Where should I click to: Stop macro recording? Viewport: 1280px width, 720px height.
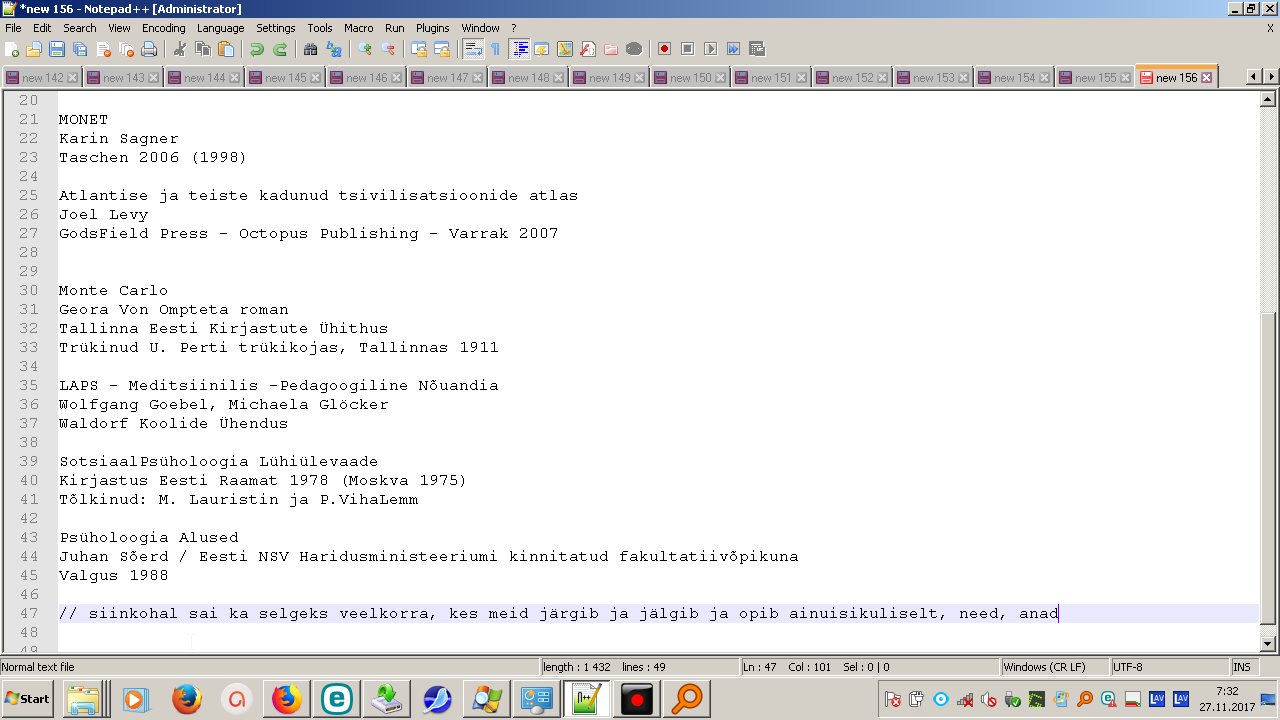click(688, 49)
